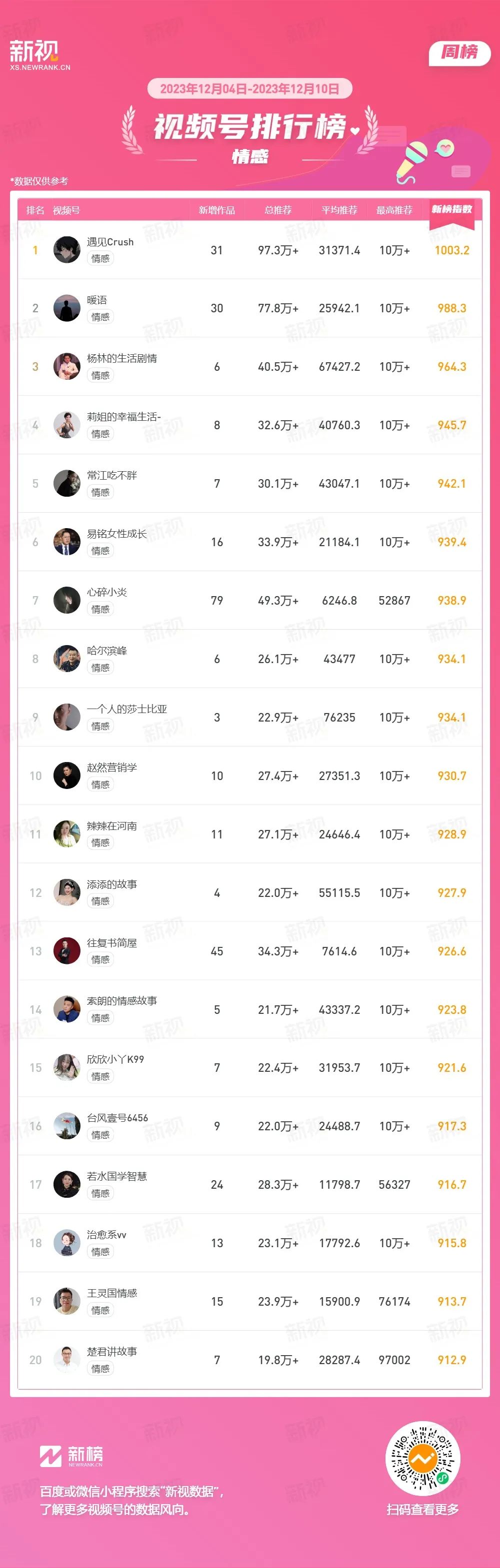Click the avatar of 楚君讲故事
Viewport: 500px width, 1568px height.
(x=67, y=1360)
